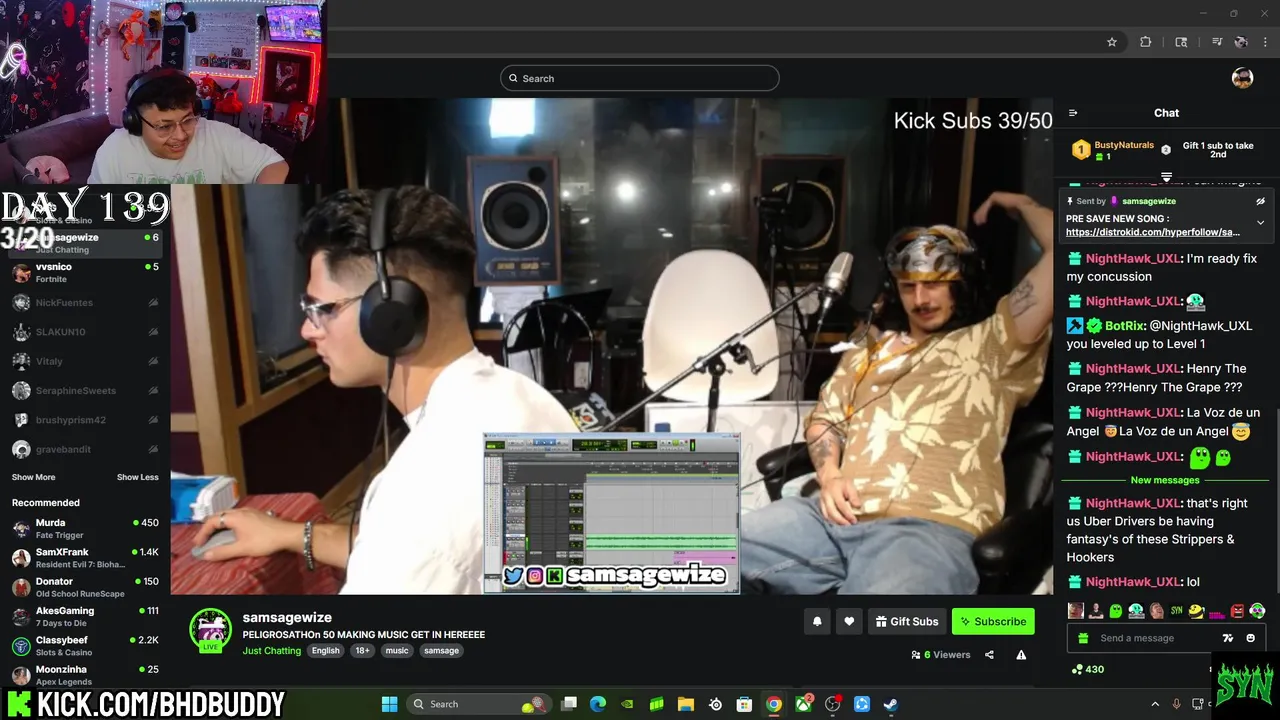1280x720 pixels.
Task: Open the 430 channel points balance
Action: tap(1088, 669)
